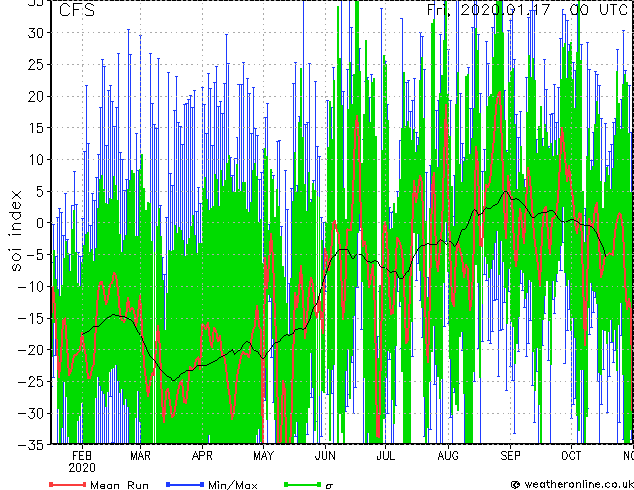Click the 25 y-axis value

35,65
